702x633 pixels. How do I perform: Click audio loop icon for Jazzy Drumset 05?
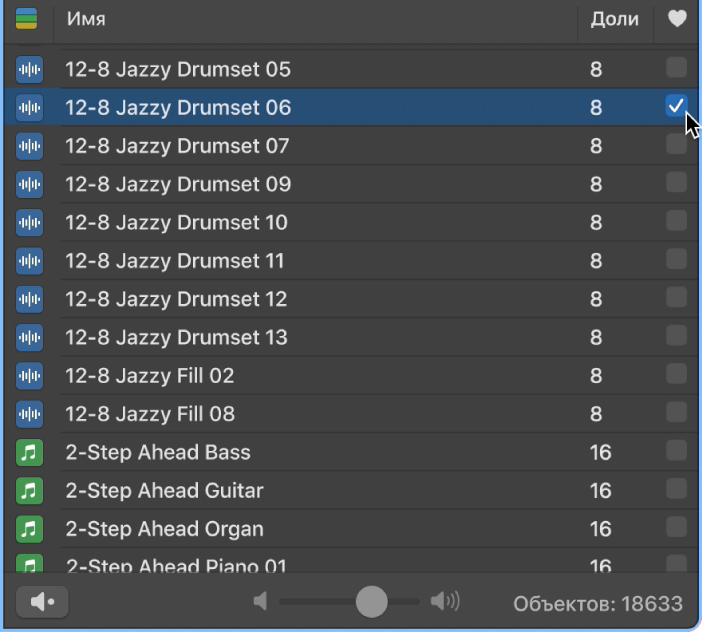pos(30,70)
